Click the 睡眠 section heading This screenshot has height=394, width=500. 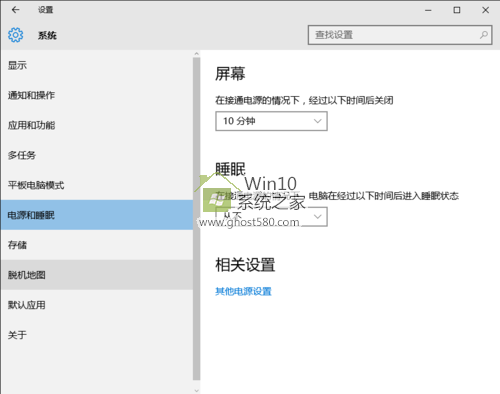click(230, 169)
